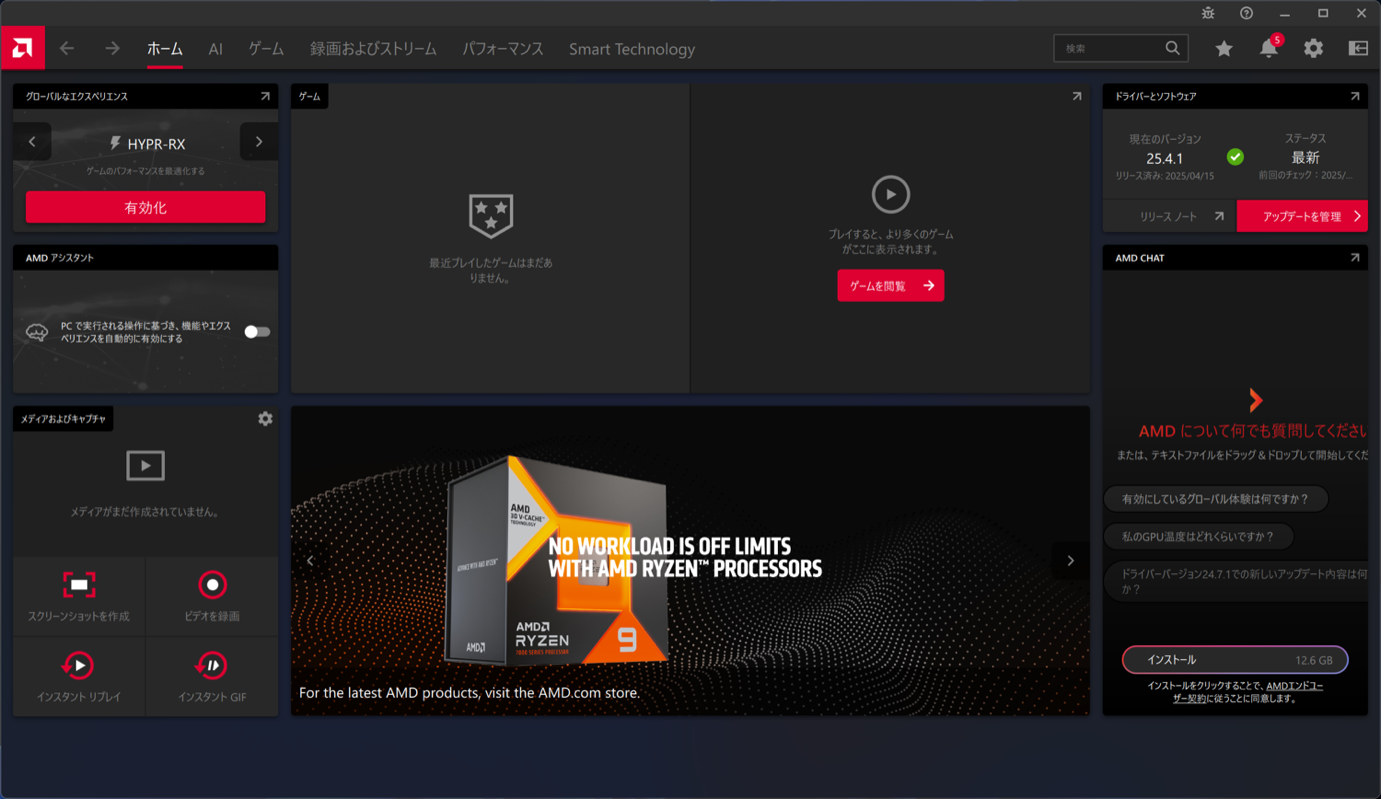Expand the AMD CHAT panel
Viewport: 1381px width, 799px height.
coord(1355,257)
